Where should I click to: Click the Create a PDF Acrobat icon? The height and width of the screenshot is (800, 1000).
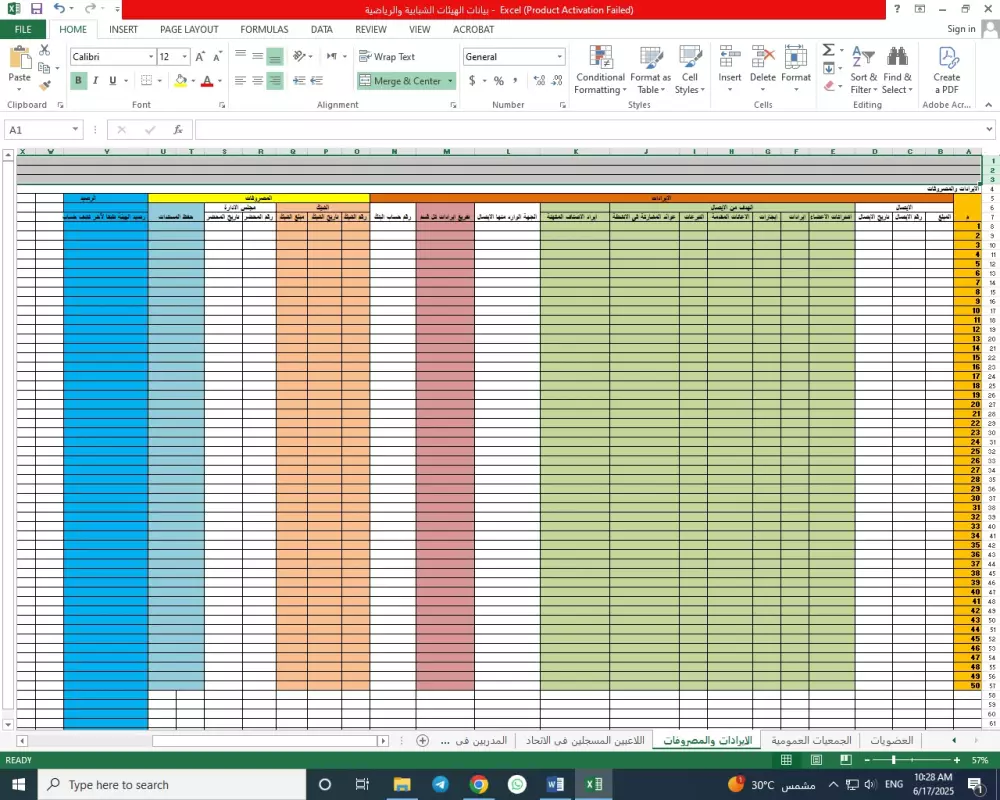947,70
